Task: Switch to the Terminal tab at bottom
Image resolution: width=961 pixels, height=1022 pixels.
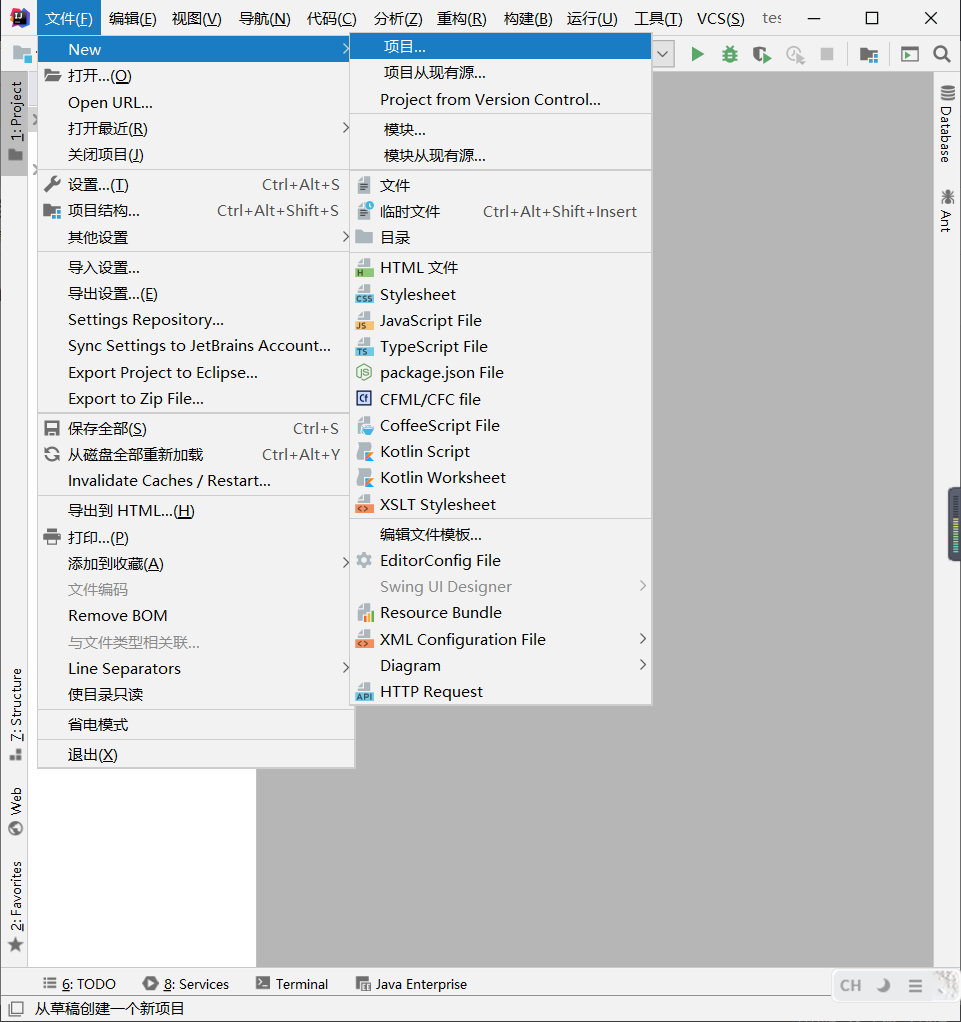Action: tap(291, 983)
